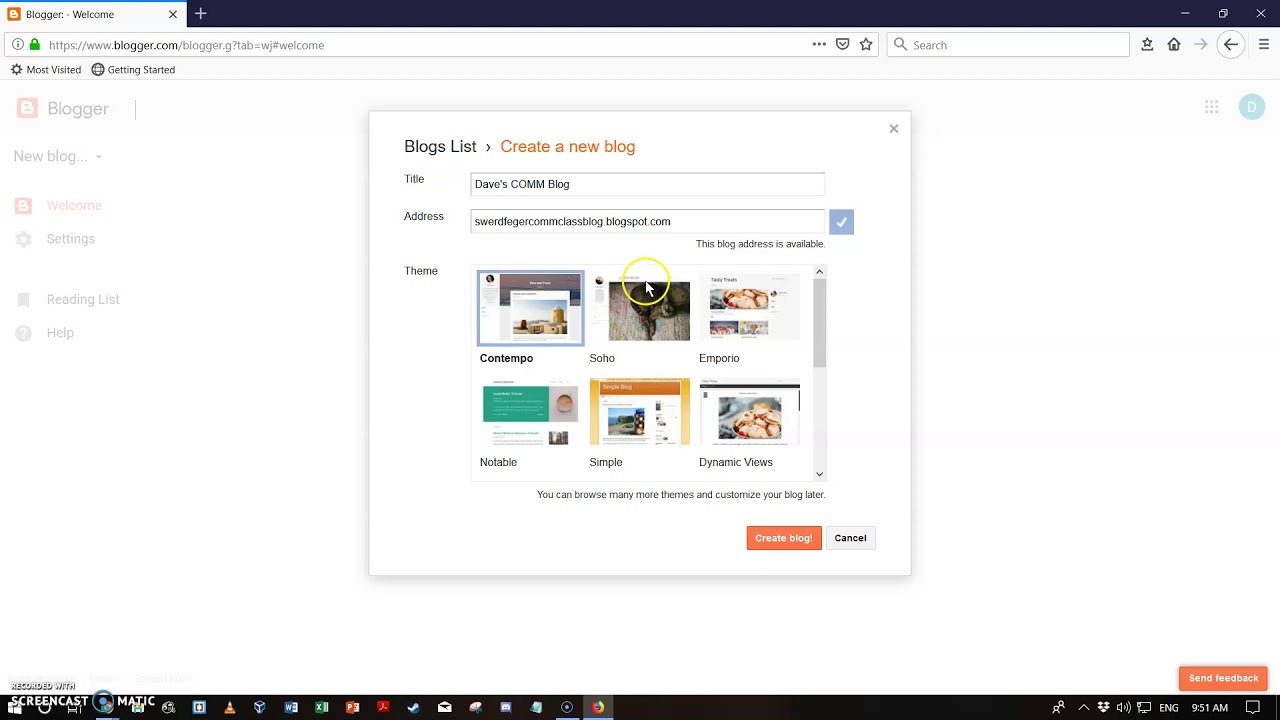Choose the Emporio theme thumbnail
This screenshot has width=1280, height=720.
tap(750, 308)
